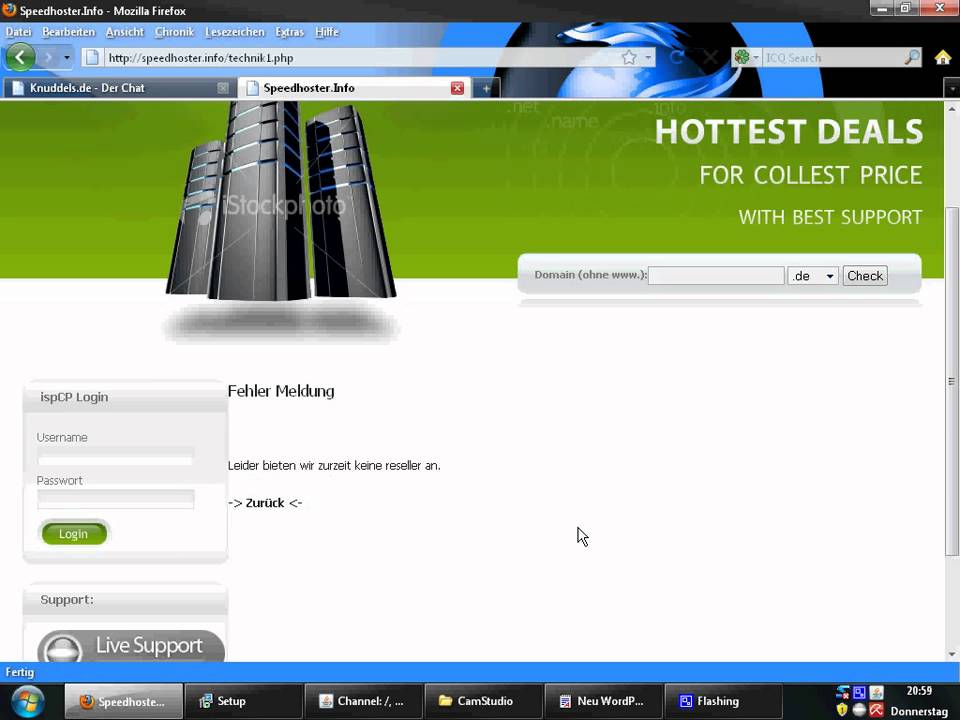Open CamStudio folder from taskbar
This screenshot has width=960, height=720.
tap(483, 701)
